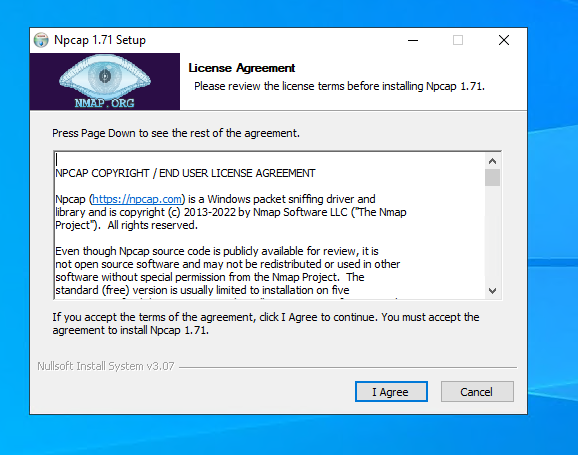Screen dimensions: 578x455
Task: Click the Npcap installer icon in title bar
Action: [x=41, y=40]
